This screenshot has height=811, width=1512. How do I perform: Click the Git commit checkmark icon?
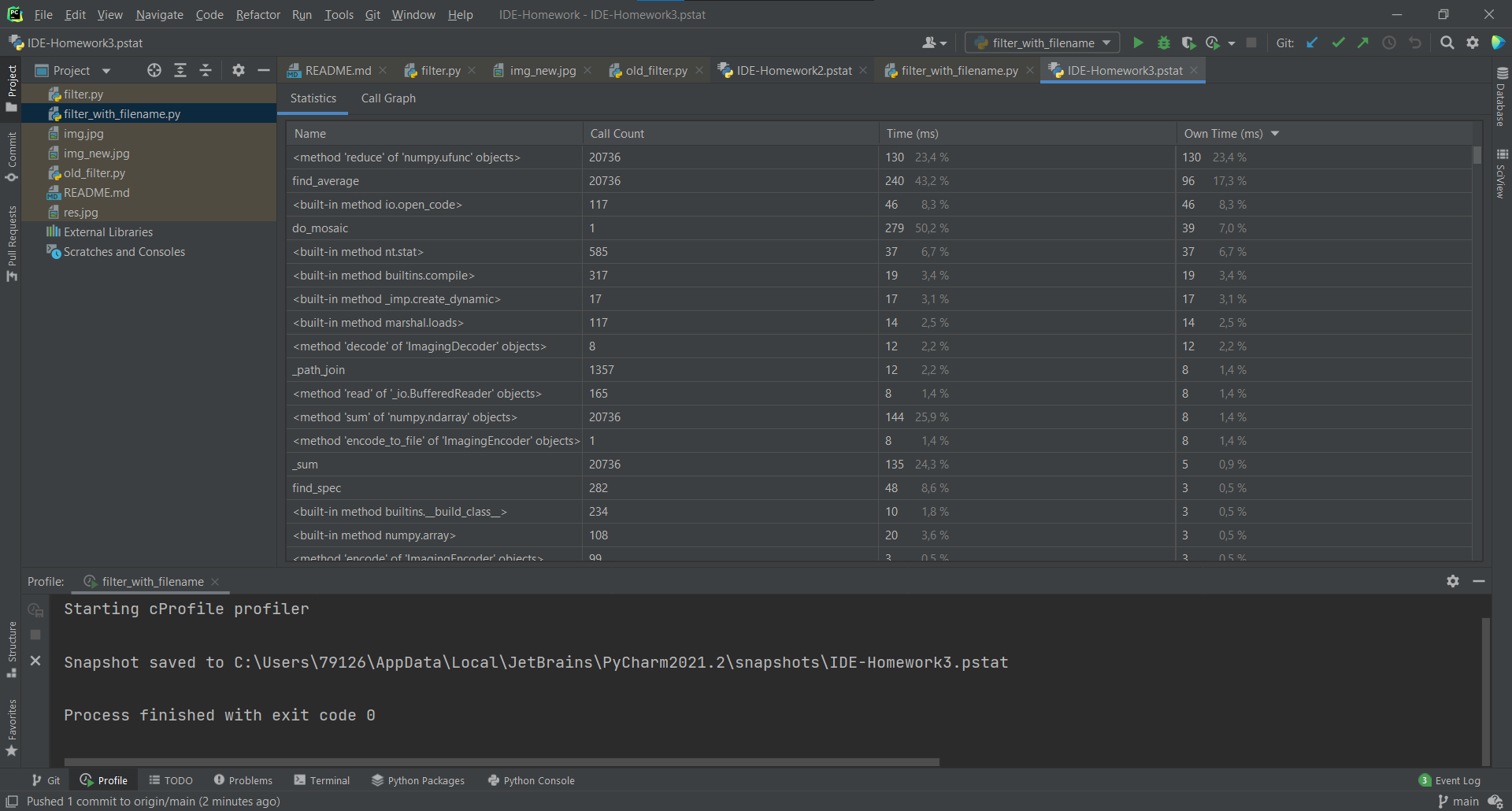click(x=1338, y=43)
